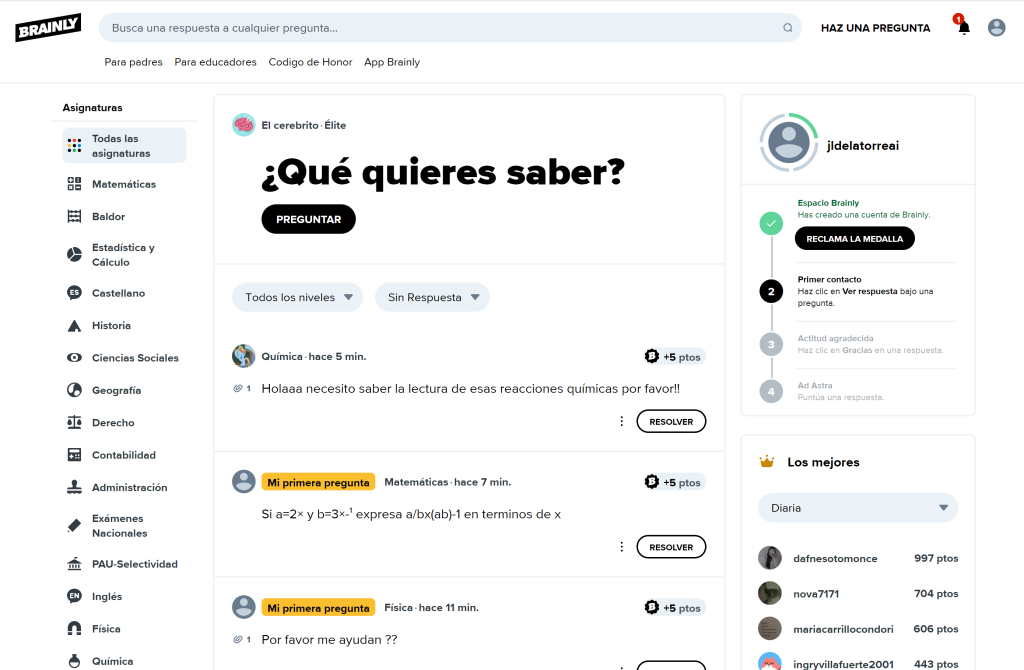Viewport: 1024px width, 670px height.
Task: Click RESOLVER on the Matemáticas question
Action: (x=671, y=547)
